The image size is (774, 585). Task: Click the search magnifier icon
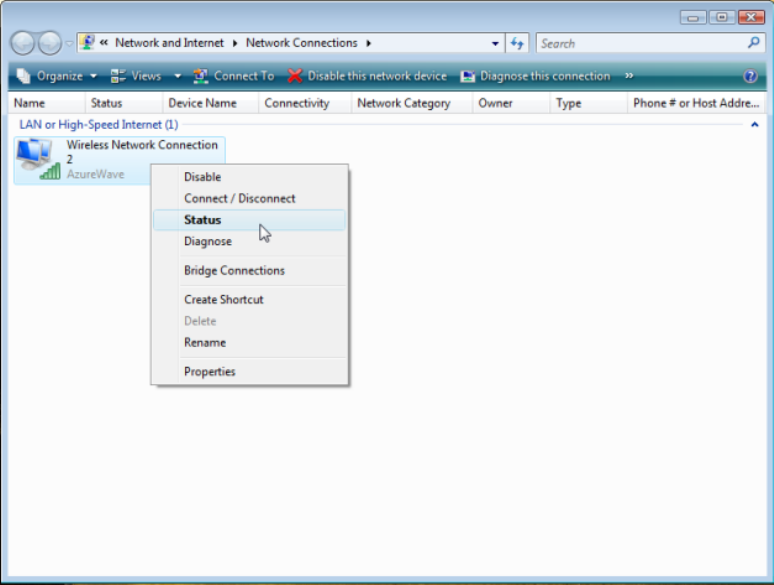[754, 43]
